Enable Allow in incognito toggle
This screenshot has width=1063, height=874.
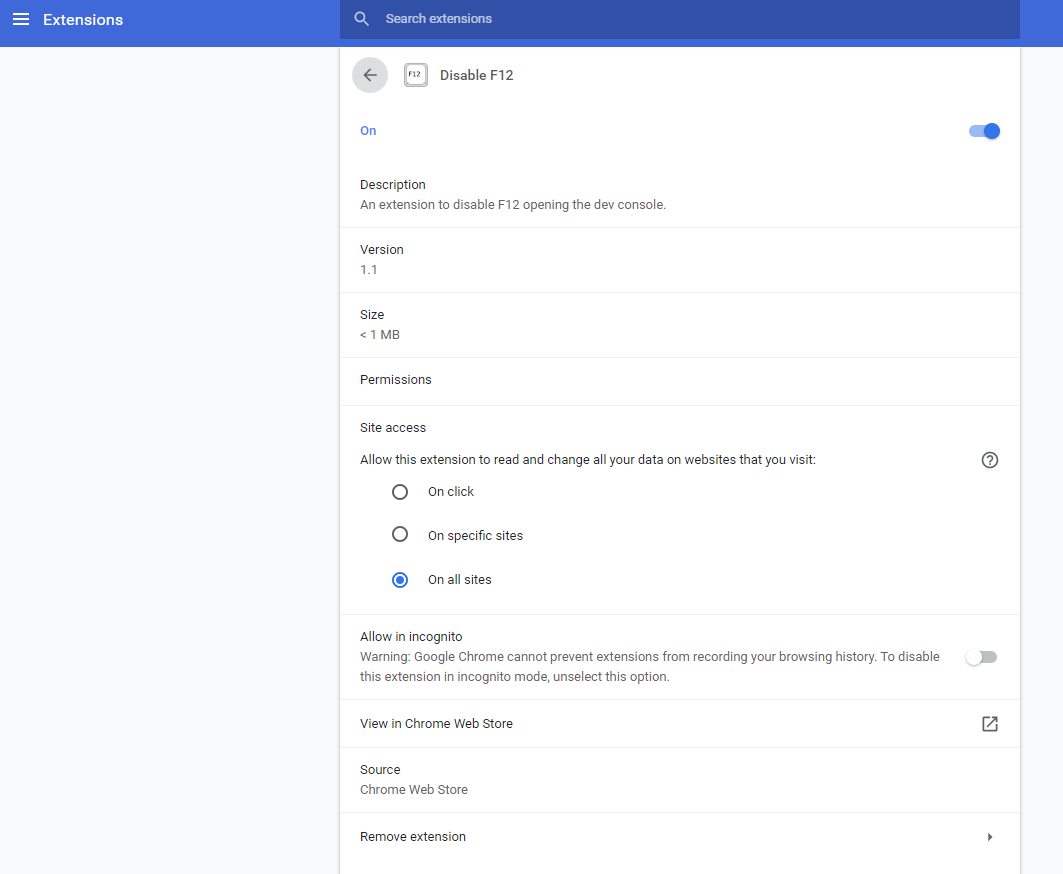click(x=981, y=657)
